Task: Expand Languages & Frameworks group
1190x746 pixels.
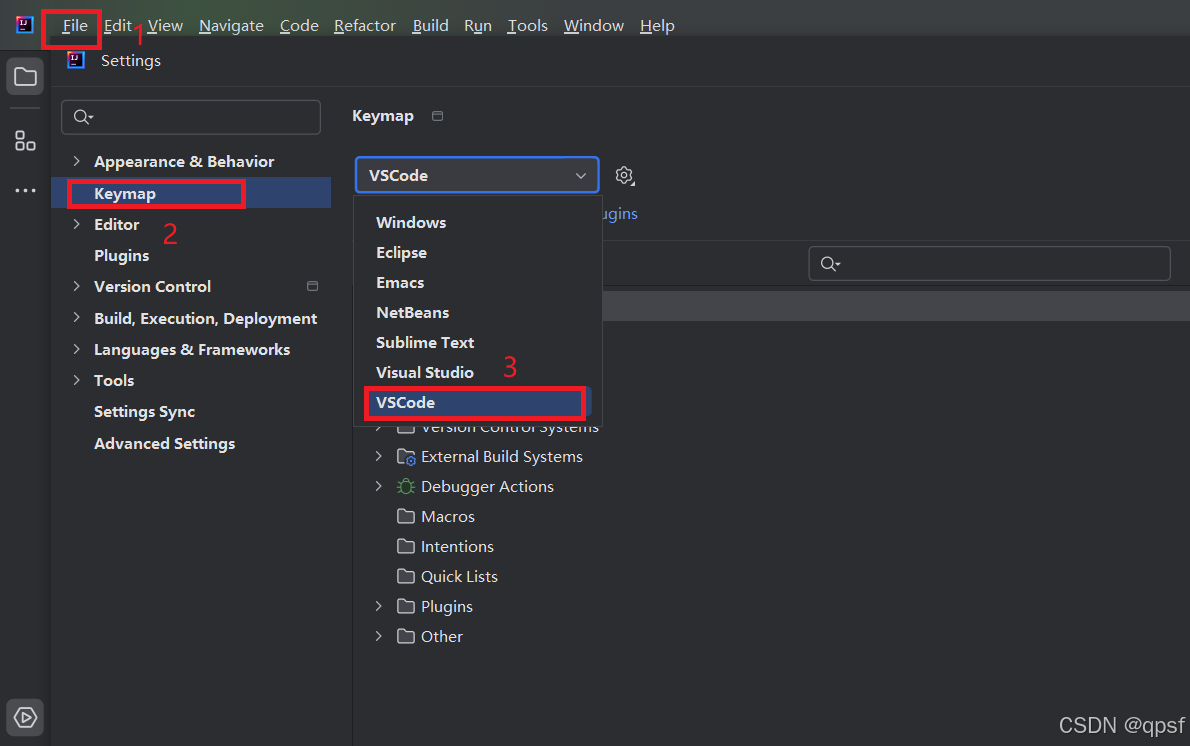Action: point(77,349)
